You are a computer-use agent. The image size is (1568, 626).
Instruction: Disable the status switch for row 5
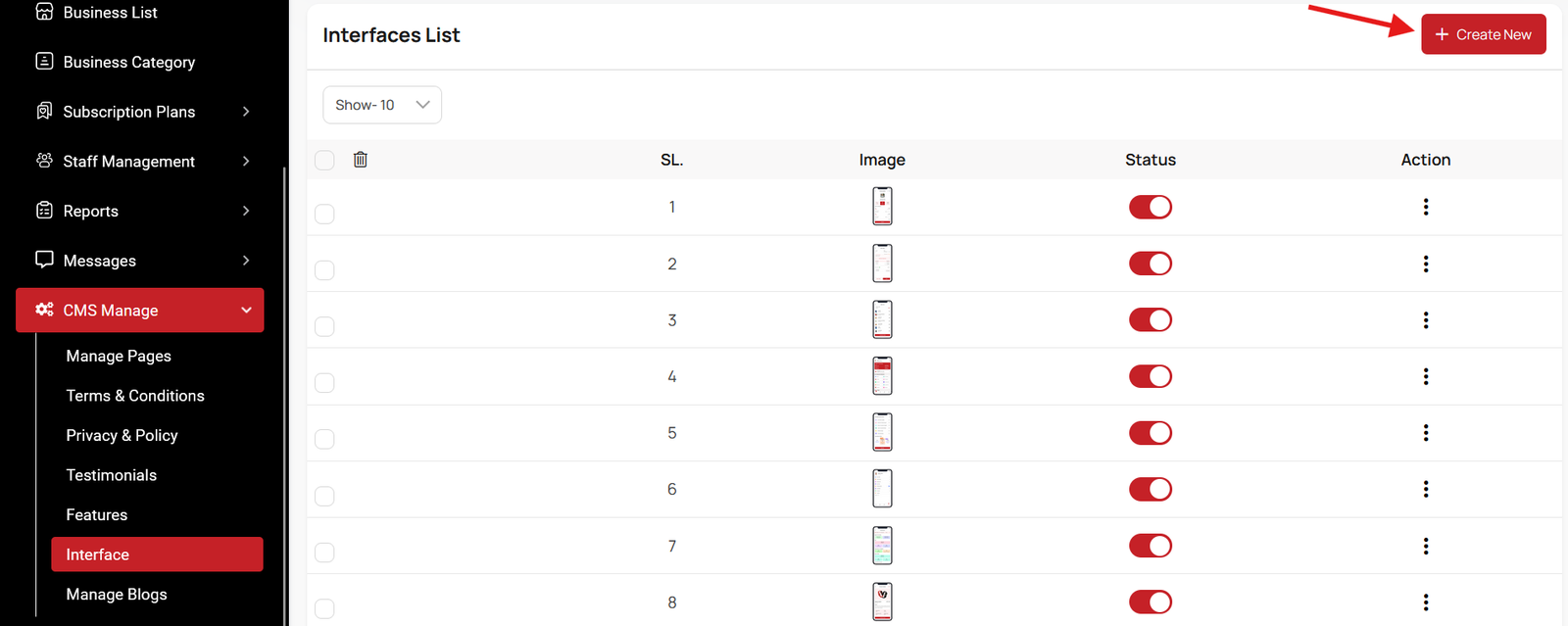point(1151,433)
